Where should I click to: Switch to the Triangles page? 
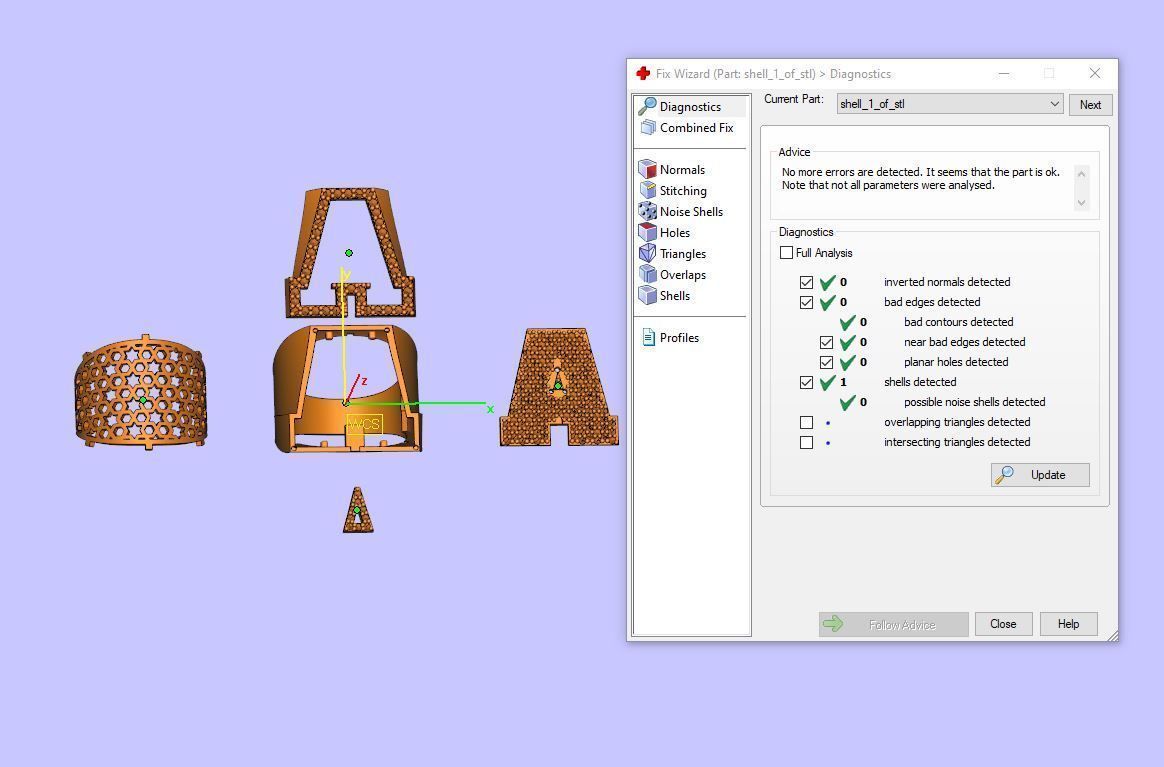pos(683,254)
